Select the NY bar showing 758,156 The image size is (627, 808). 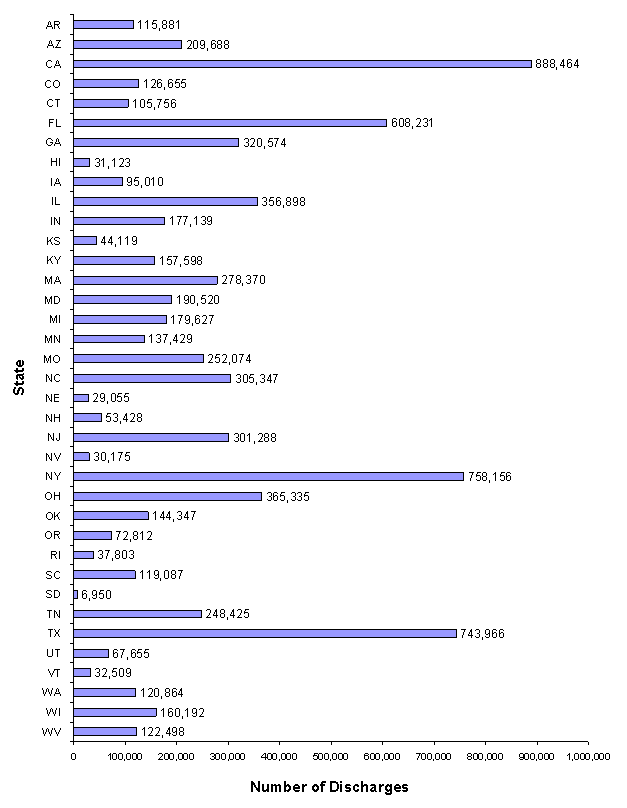pyautogui.click(x=268, y=476)
